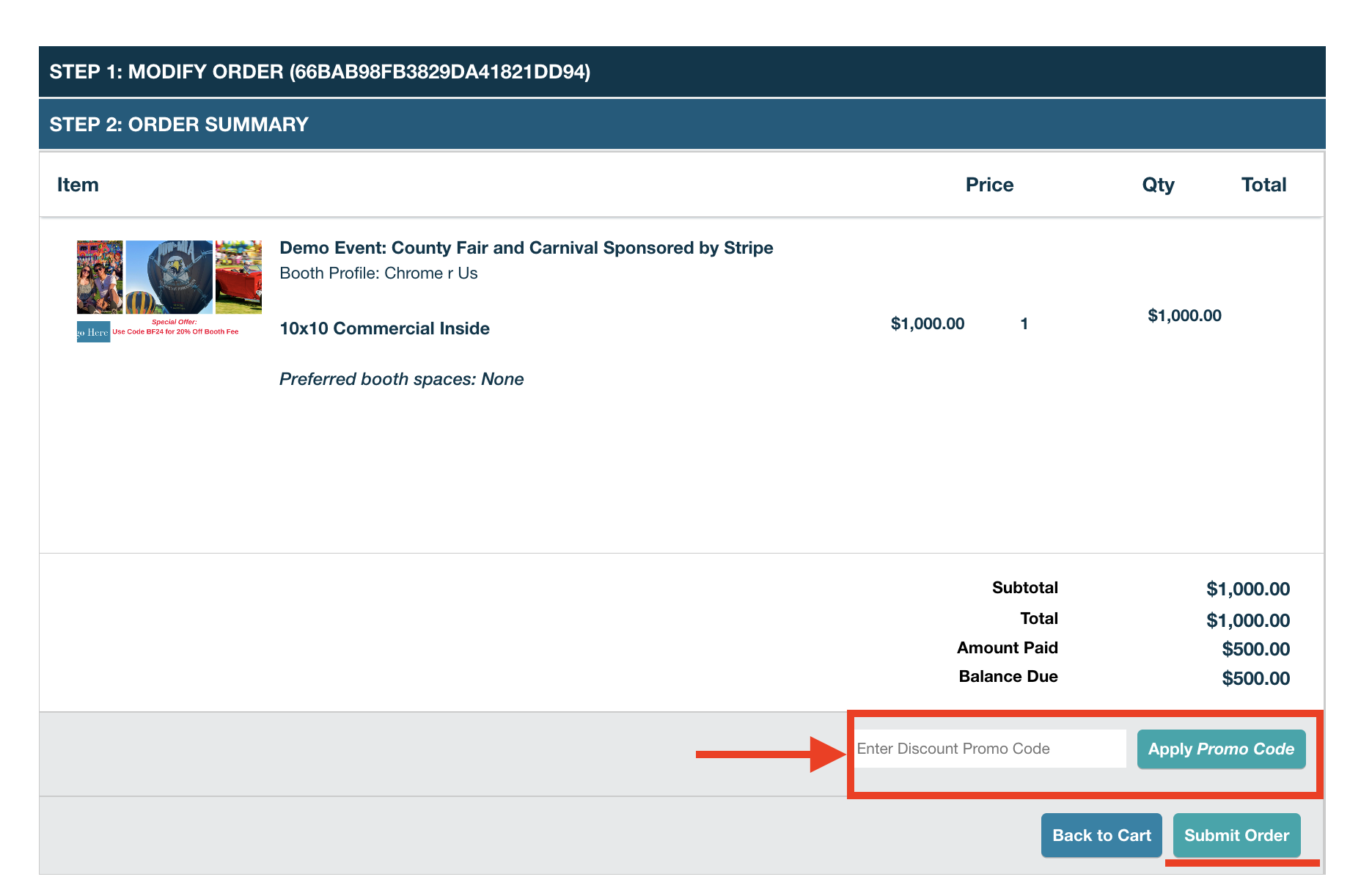
Task: Select the POW-MIA hot air balloon thumbnail
Action: [169, 276]
